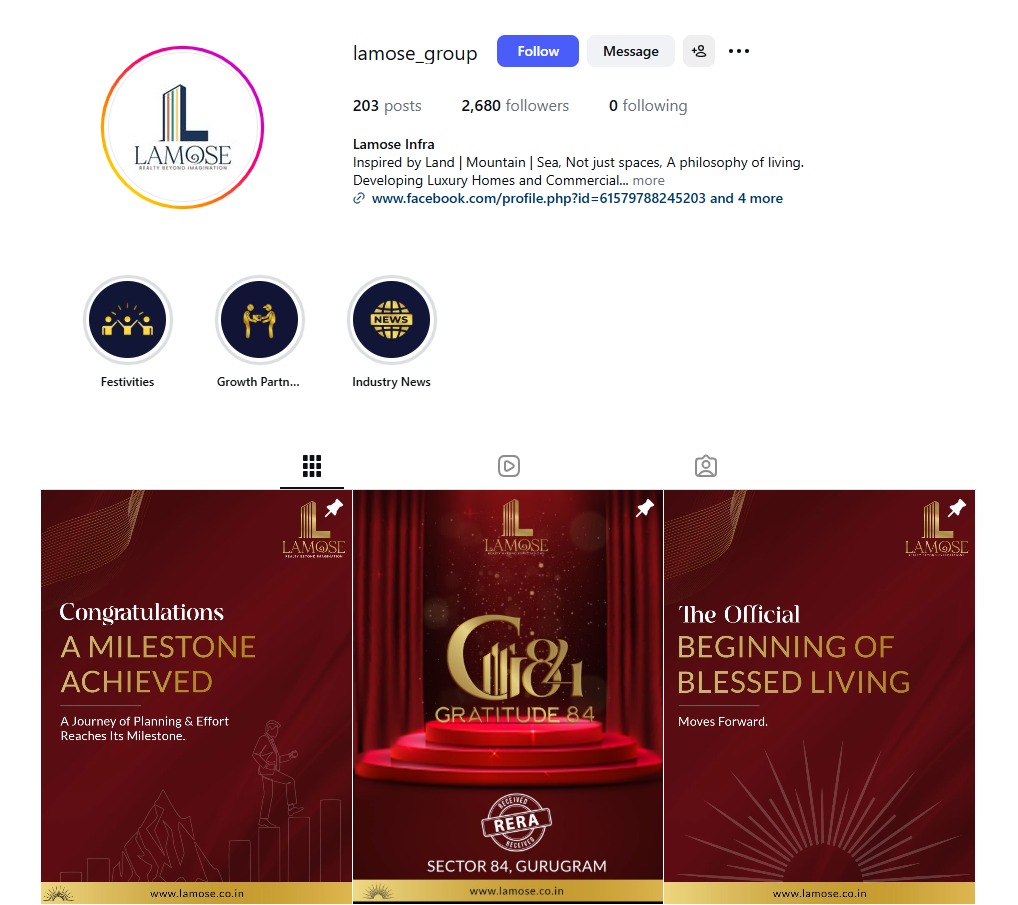Open the Industry News story highlight
1018x905 pixels.
point(391,320)
